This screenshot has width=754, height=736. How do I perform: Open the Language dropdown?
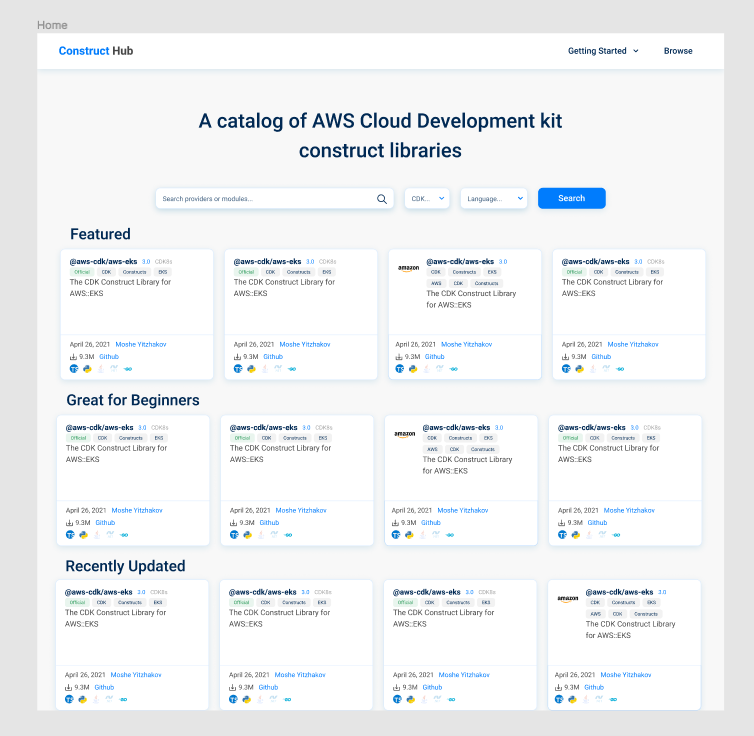tap(494, 199)
